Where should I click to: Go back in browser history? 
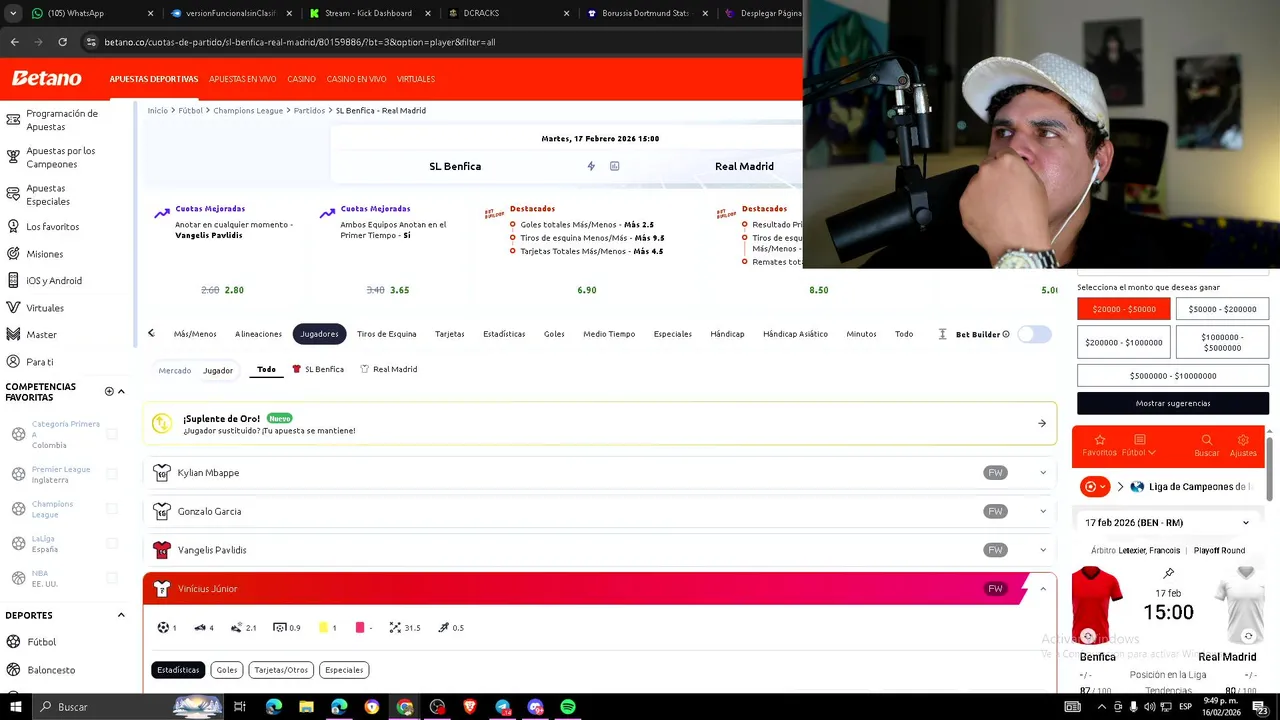coord(14,42)
